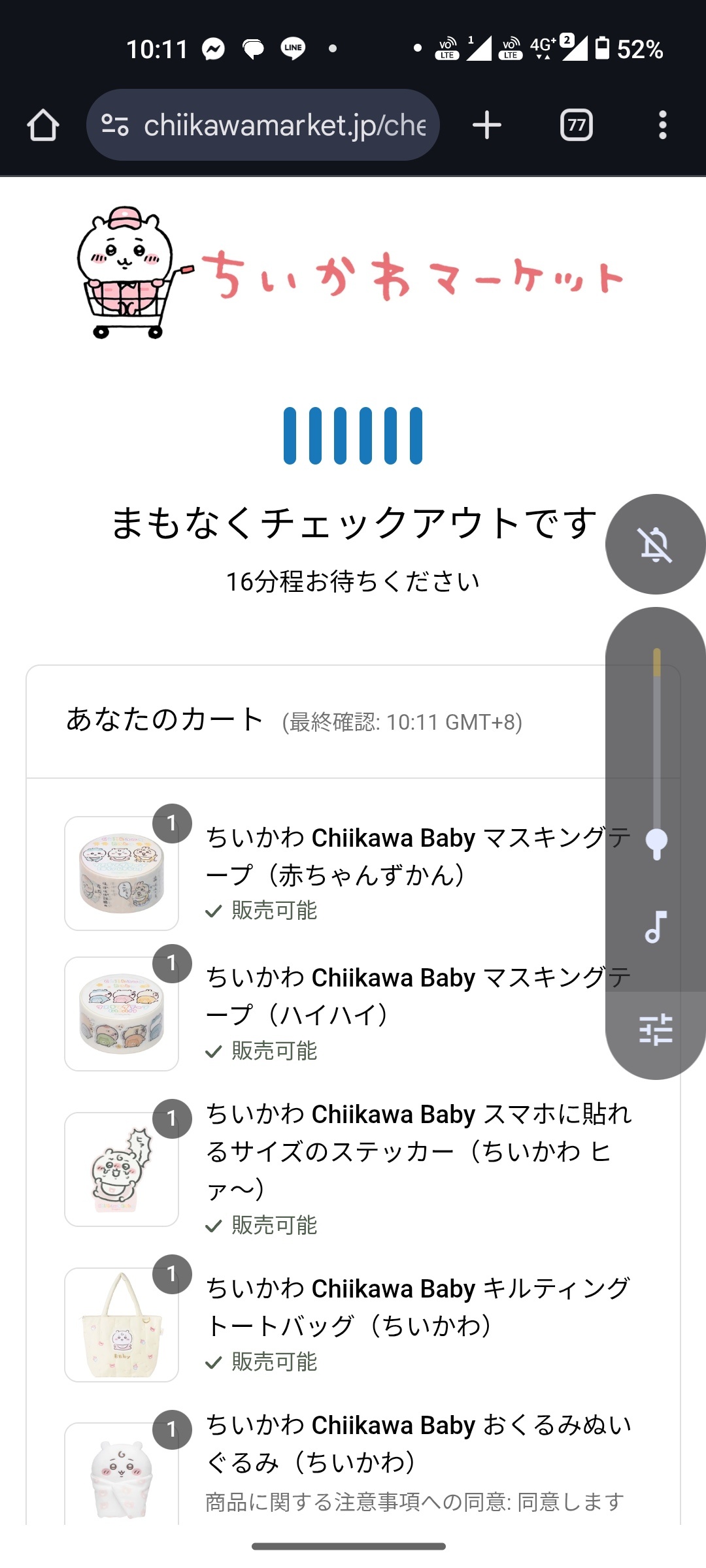Screen dimensions: 706x1568
Task: Tap the Chiikawa shopping cart mascot image
Action: pos(127,272)
